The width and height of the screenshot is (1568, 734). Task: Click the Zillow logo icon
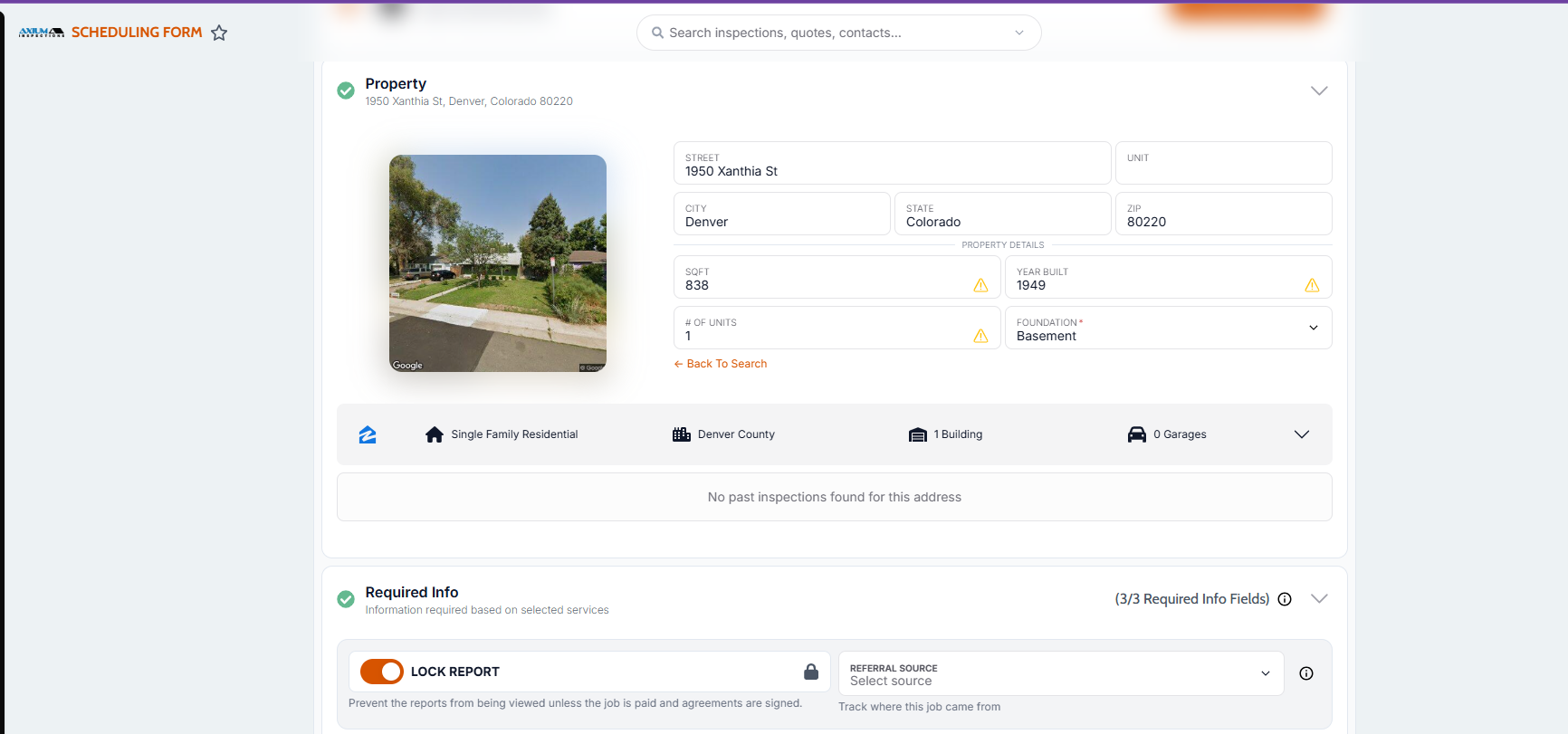point(368,434)
